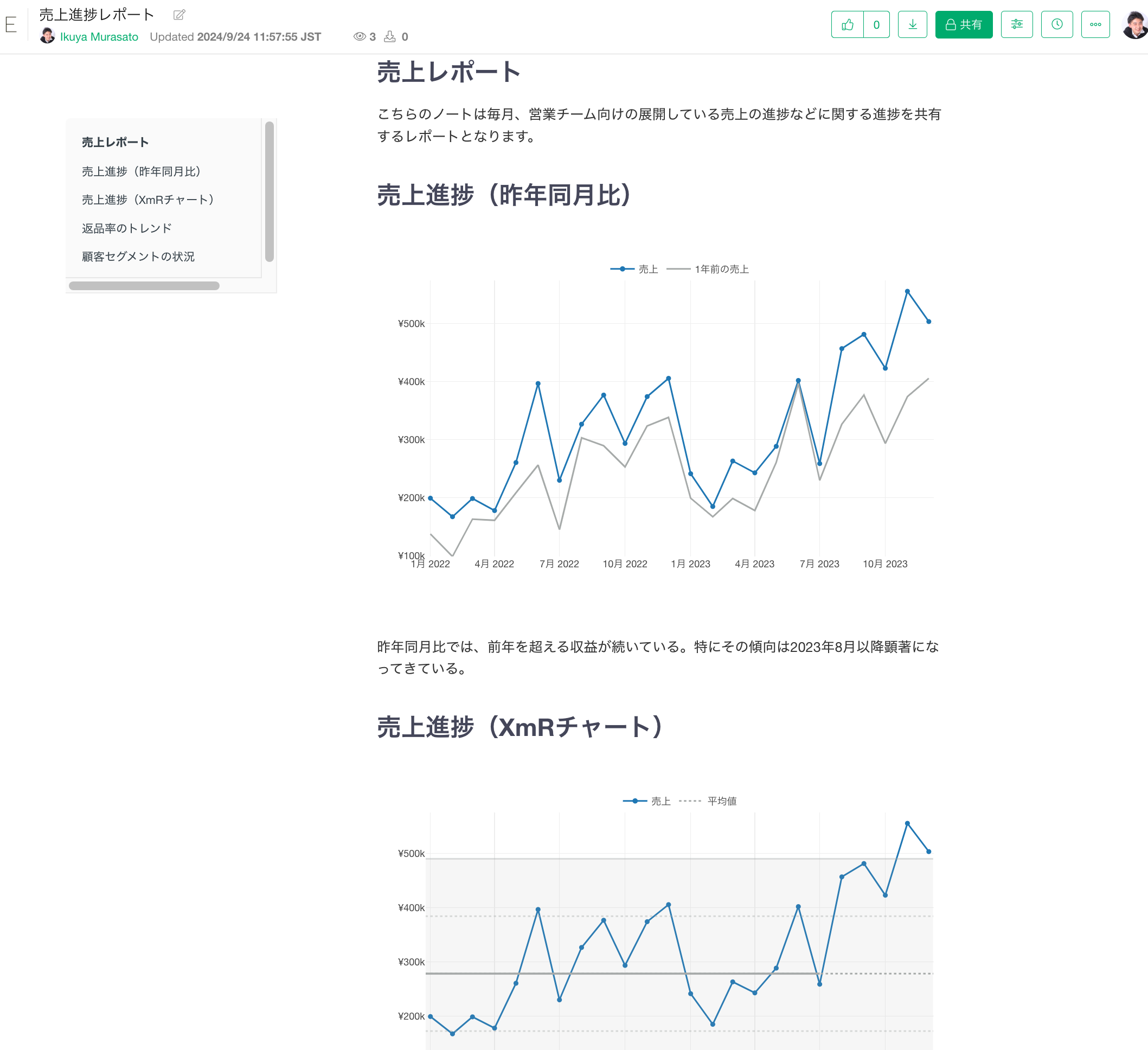Click the downloads count tray icon
This screenshot has width=1148, height=1050.
(389, 36)
